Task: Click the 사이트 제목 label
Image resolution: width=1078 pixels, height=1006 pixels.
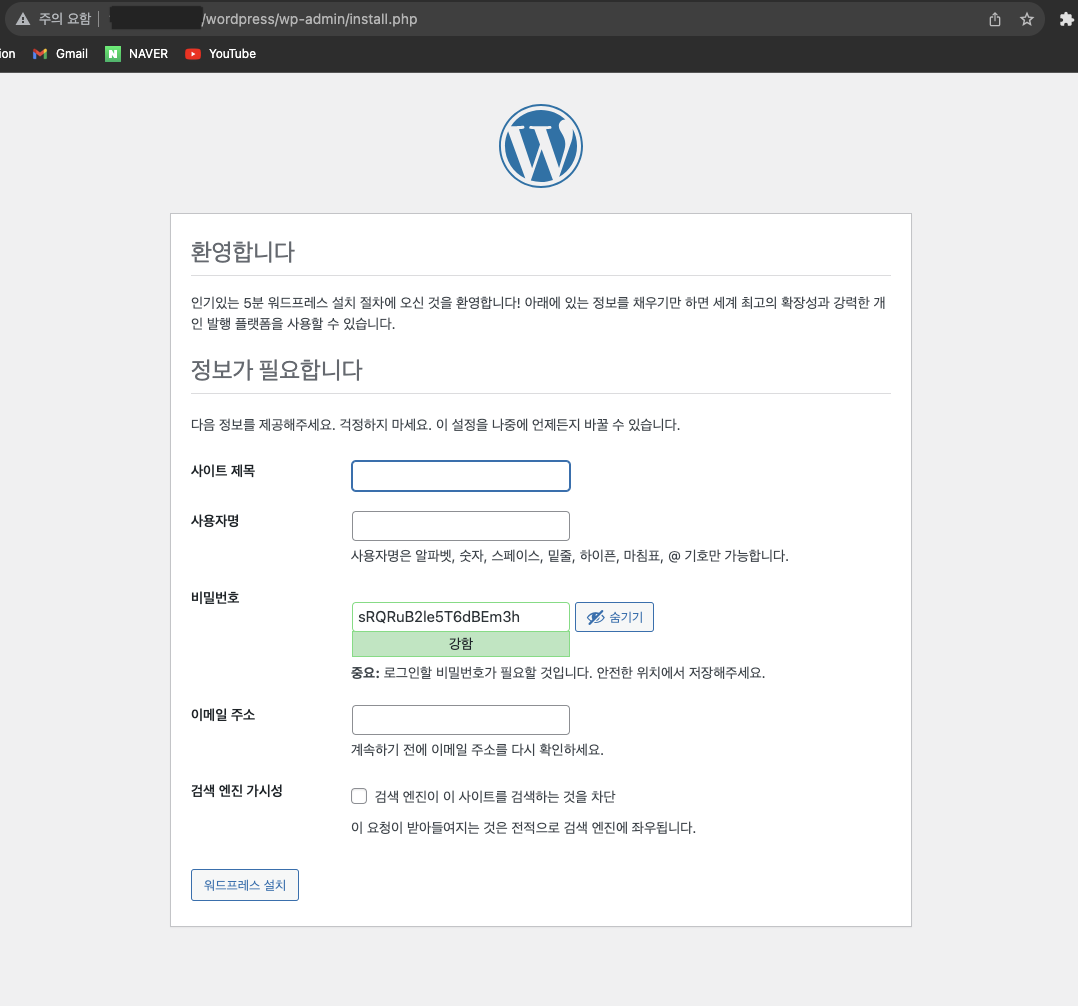Action: (x=223, y=471)
